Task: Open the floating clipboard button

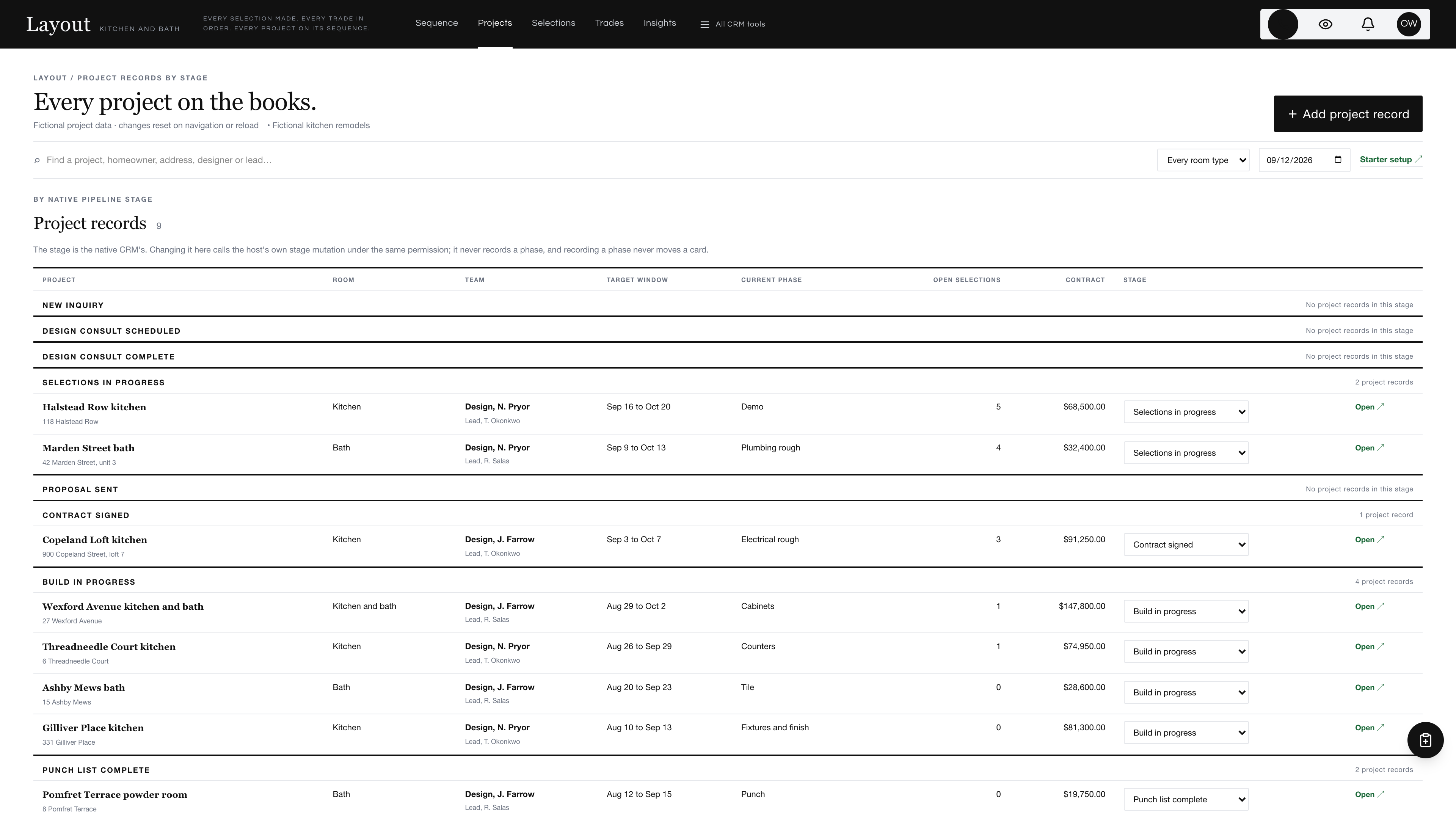Action: coord(1425,740)
